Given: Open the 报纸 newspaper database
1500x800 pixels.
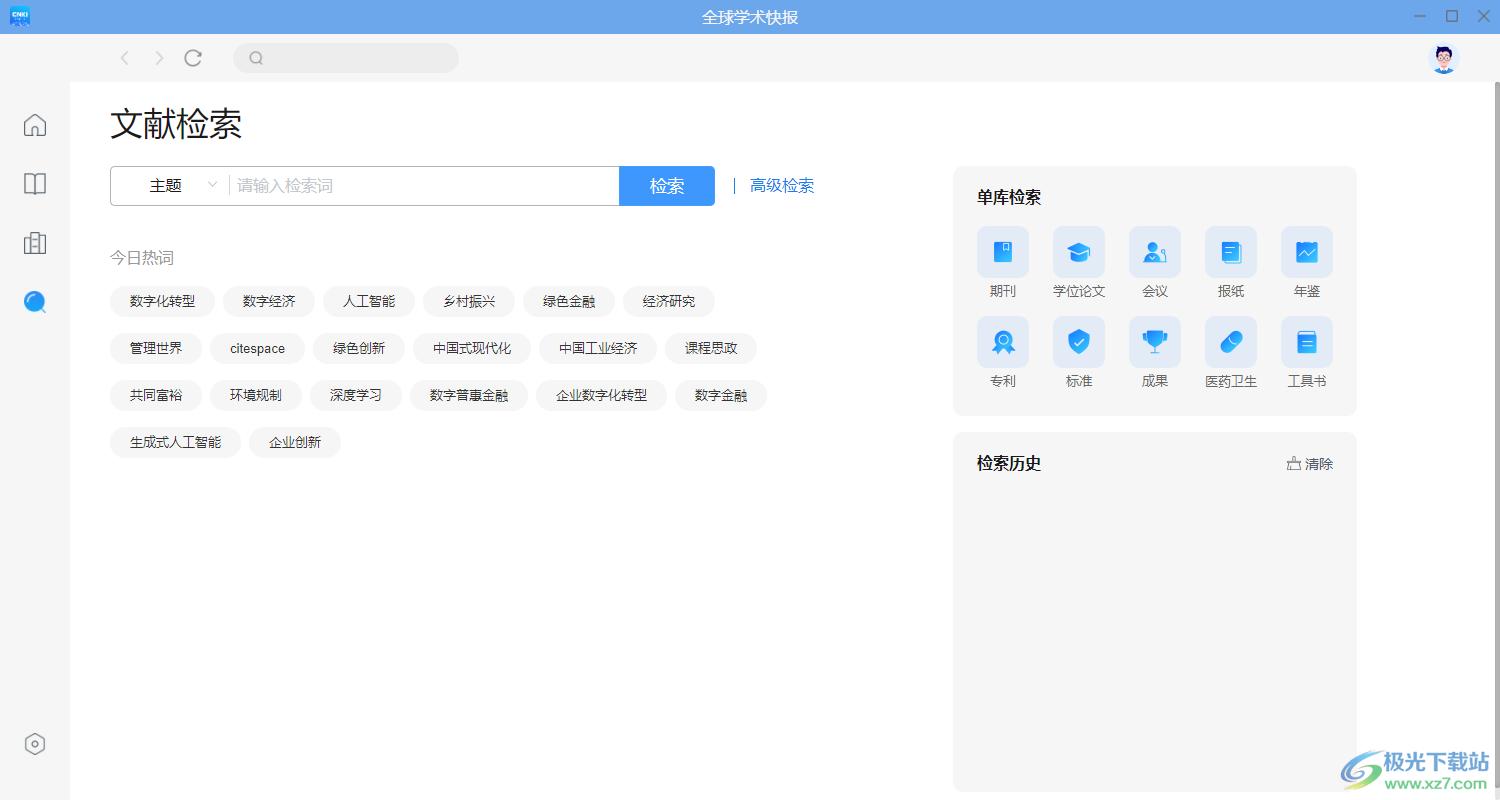Looking at the screenshot, I should (x=1230, y=252).
